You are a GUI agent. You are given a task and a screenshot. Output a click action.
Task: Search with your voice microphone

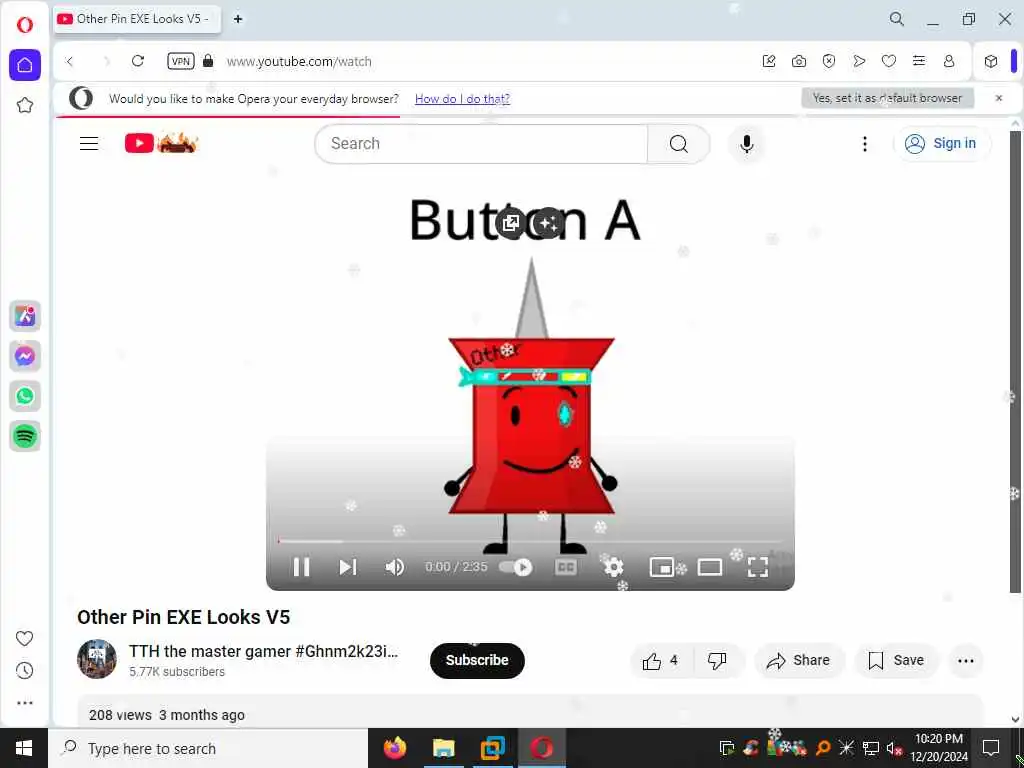point(746,144)
